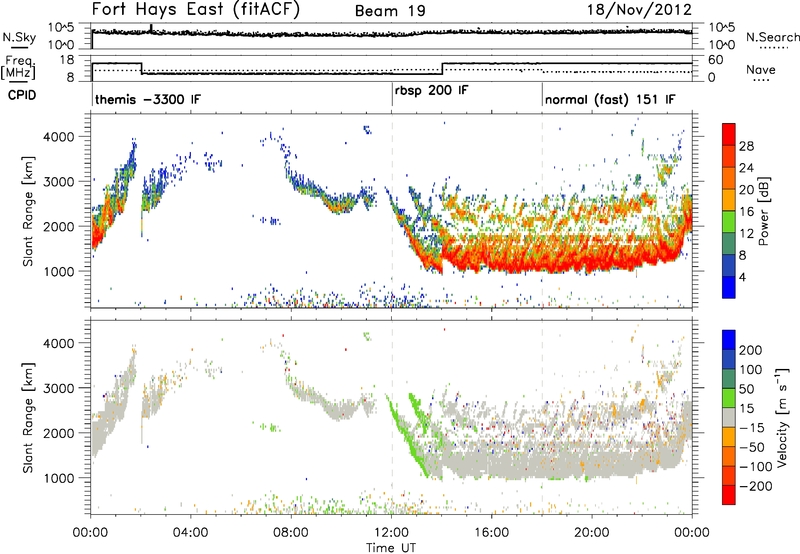Viewport: 800px width, 554px height.
Task: Click the 'Time UT' axis label
Action: coord(391,547)
